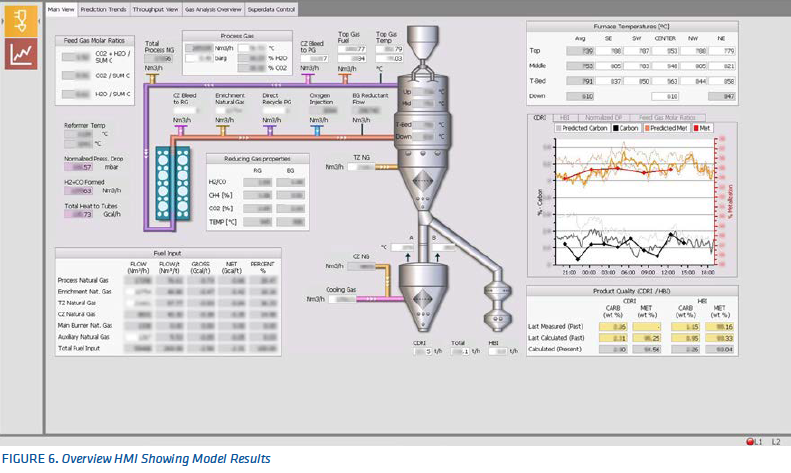Open the red trend chart sidebar icon

[x=21, y=53]
